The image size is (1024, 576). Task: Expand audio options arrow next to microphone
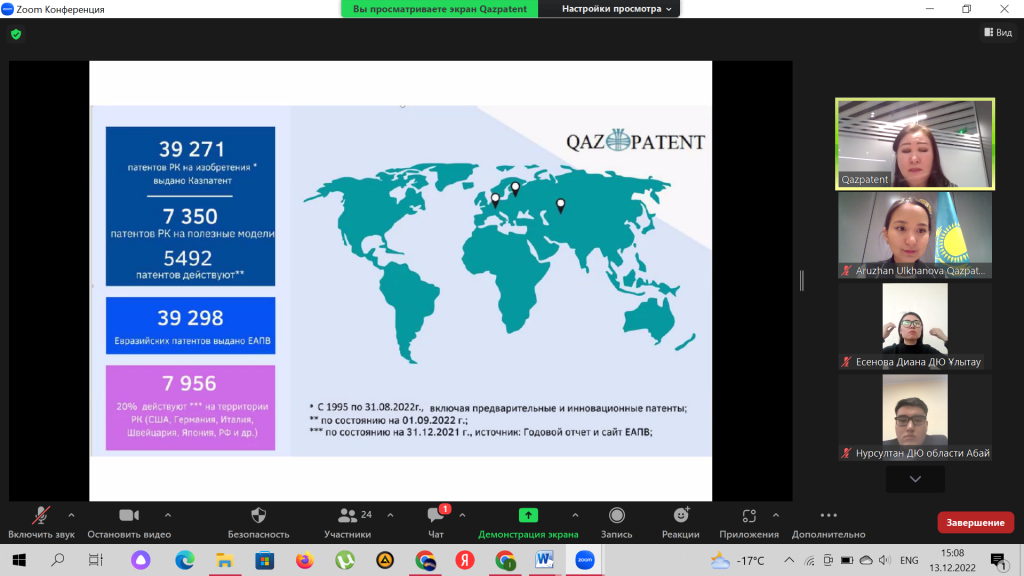pos(71,515)
